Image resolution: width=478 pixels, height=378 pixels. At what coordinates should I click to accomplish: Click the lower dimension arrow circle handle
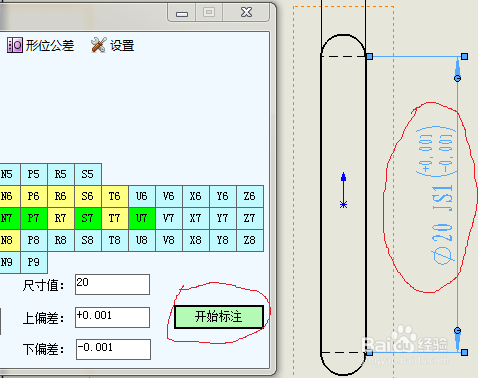tap(457, 331)
